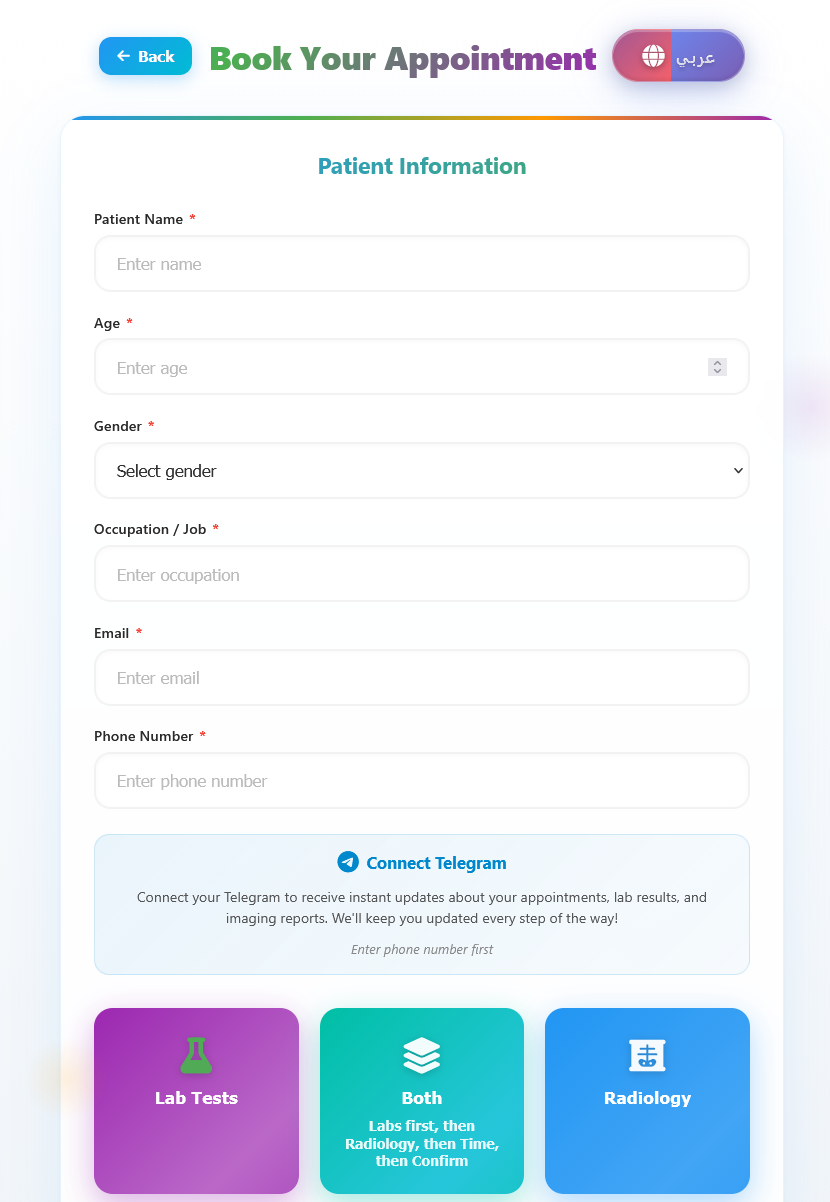The width and height of the screenshot is (830, 1202).
Task: Focus the Phone Number field
Action: pos(421,781)
